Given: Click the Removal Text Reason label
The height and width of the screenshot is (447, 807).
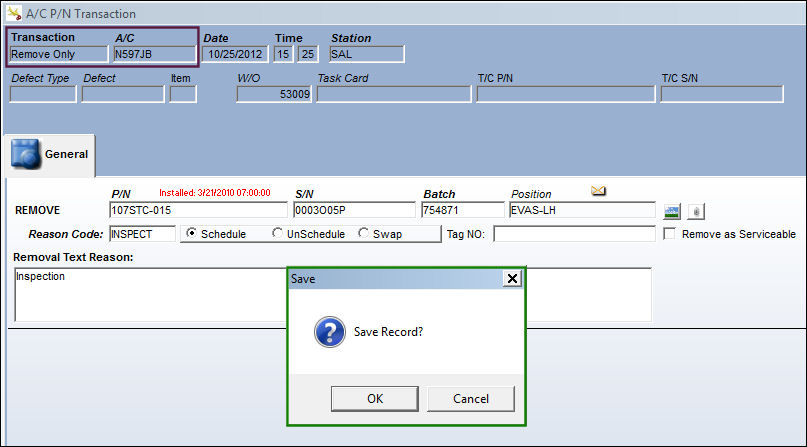Looking at the screenshot, I should pos(73,257).
